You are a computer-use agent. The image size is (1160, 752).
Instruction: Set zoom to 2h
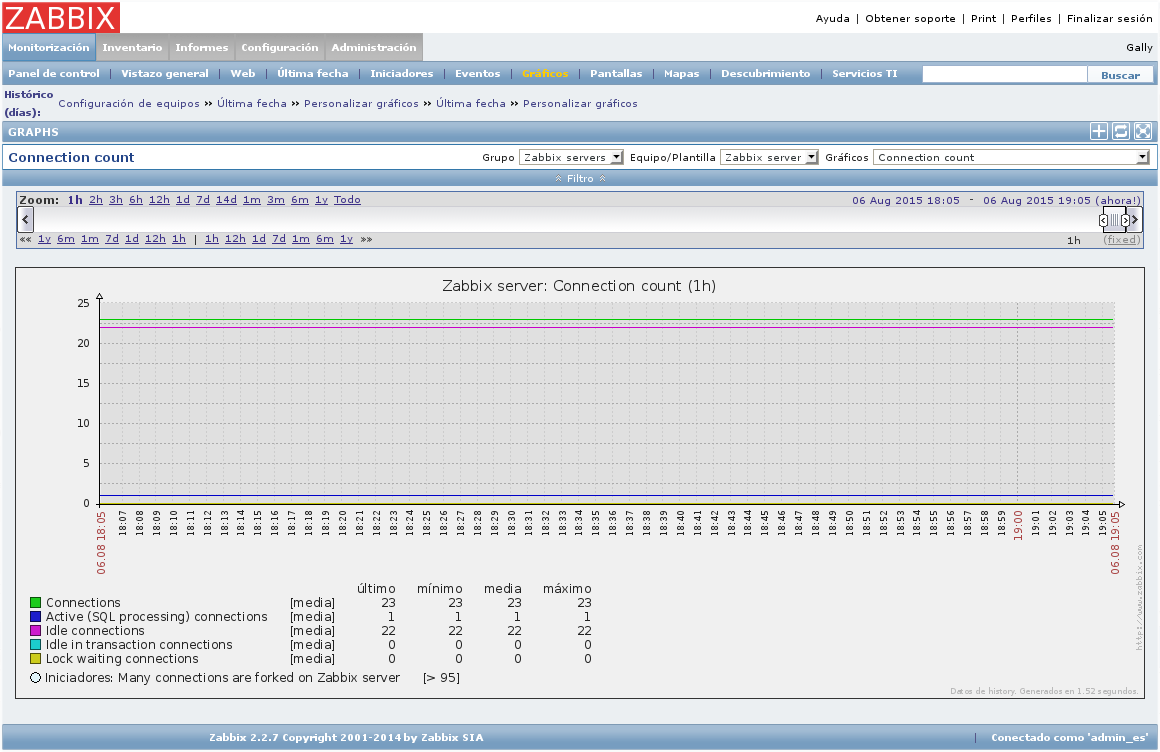[x=96, y=200]
